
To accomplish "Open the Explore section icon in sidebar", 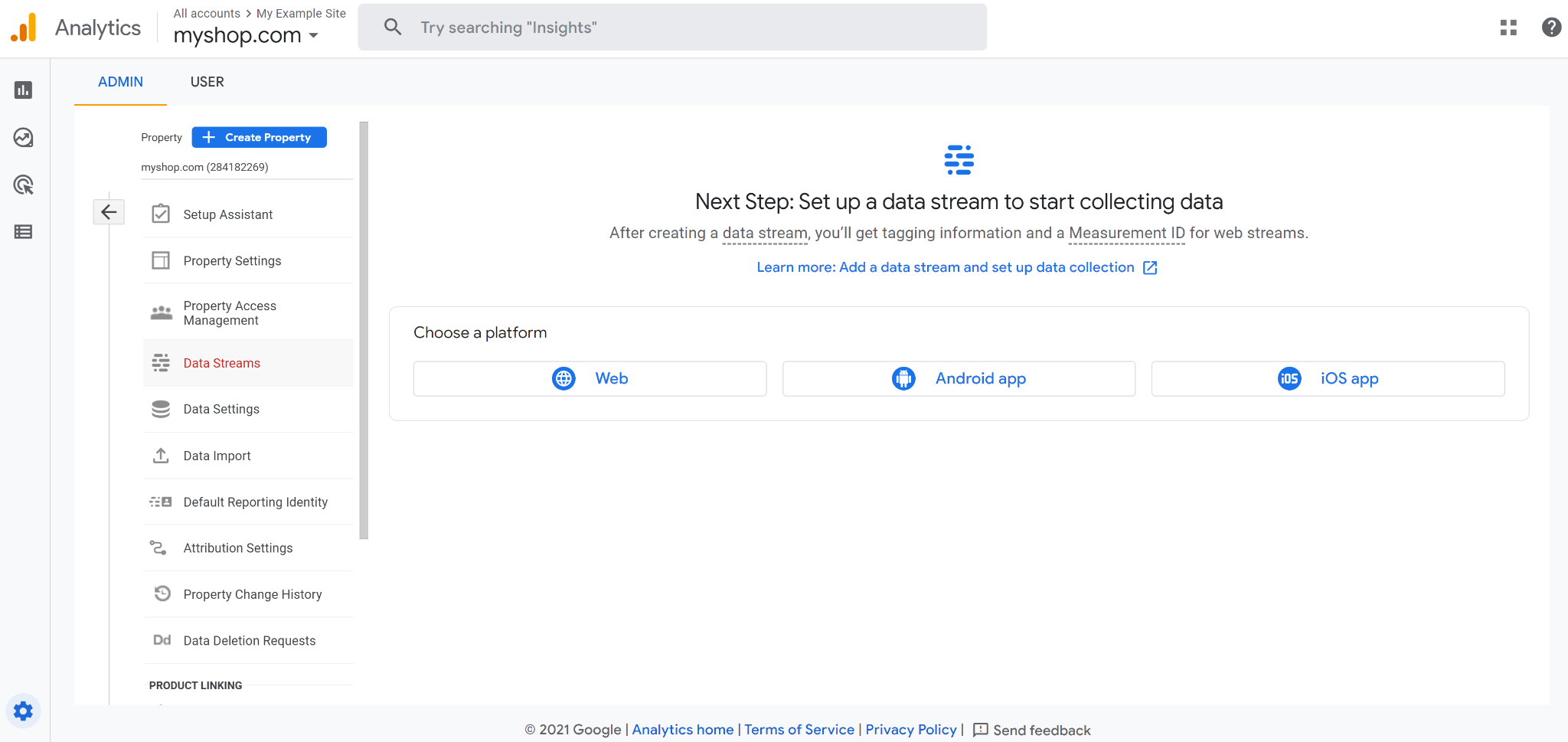I will (23, 138).
